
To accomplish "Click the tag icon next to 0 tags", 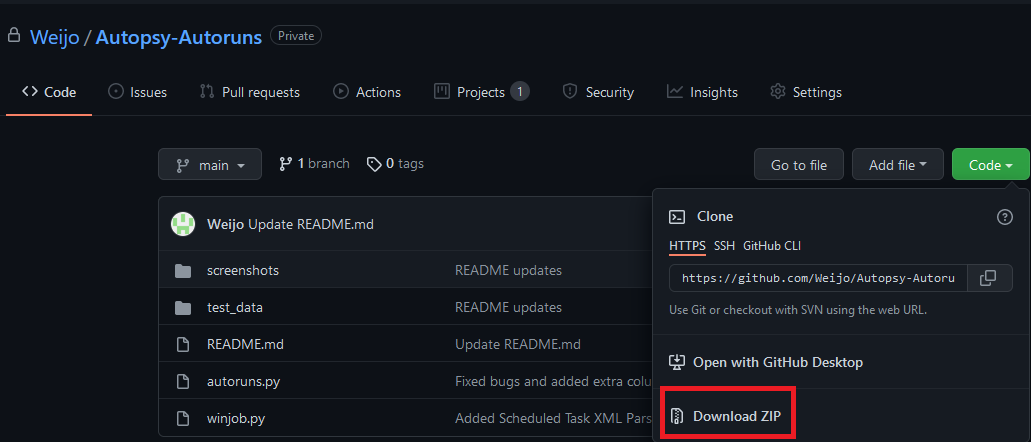I will pos(374,164).
